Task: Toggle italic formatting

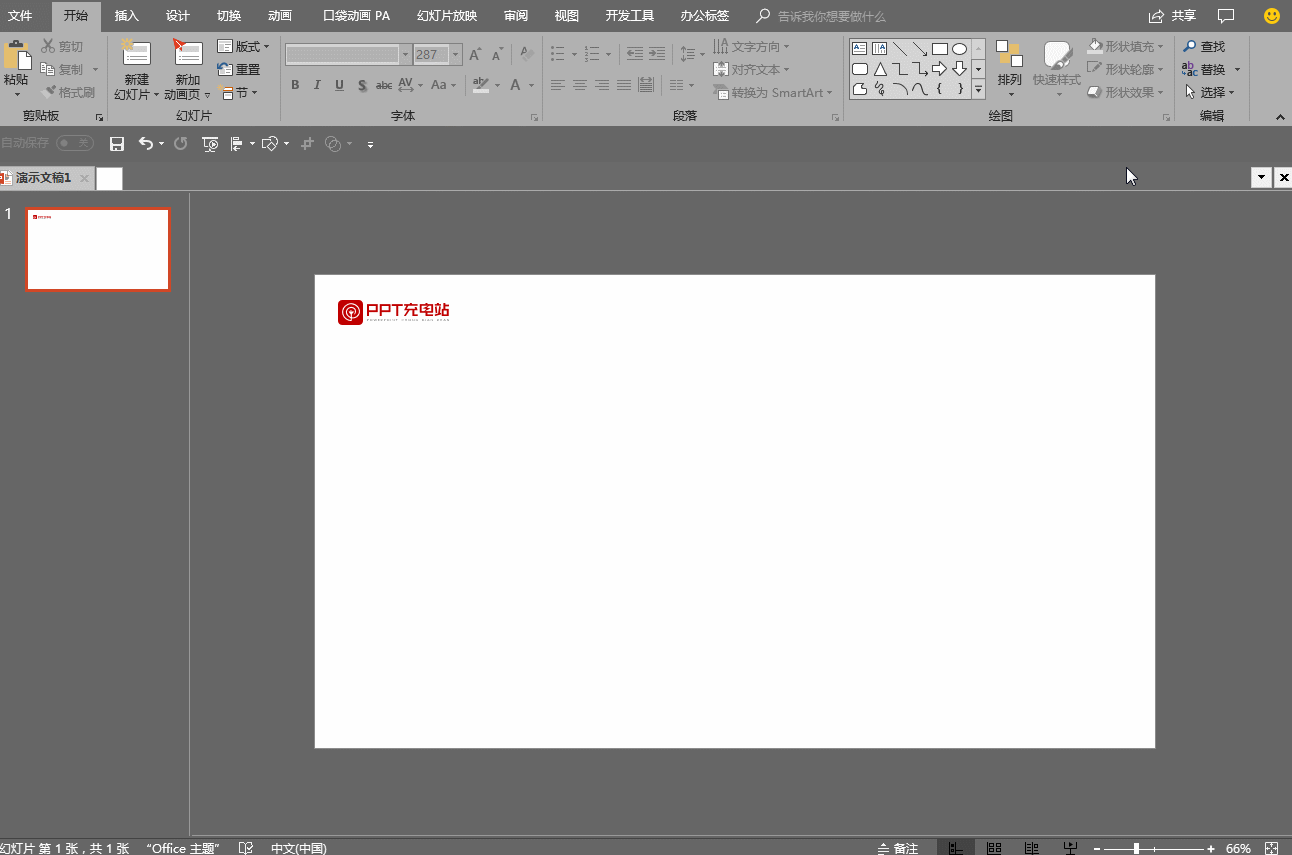Action: 317,86
